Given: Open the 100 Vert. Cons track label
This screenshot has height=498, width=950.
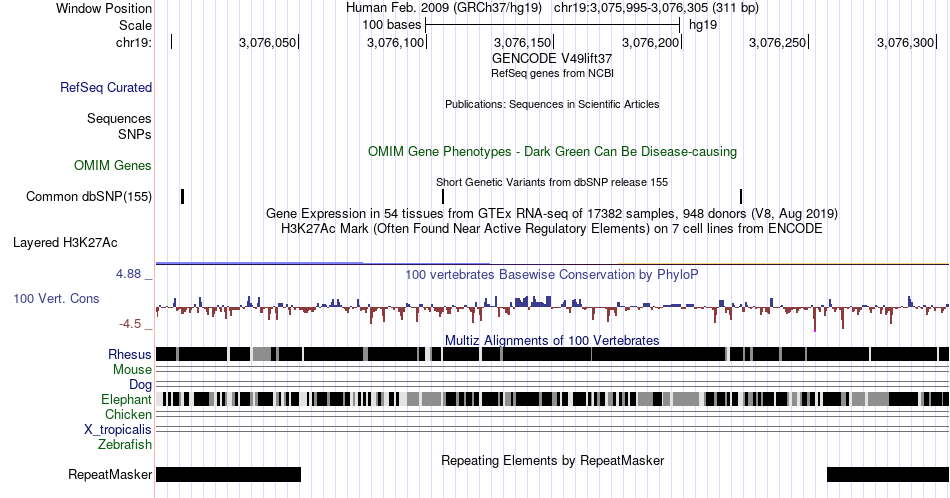Looking at the screenshot, I should (x=56, y=298).
